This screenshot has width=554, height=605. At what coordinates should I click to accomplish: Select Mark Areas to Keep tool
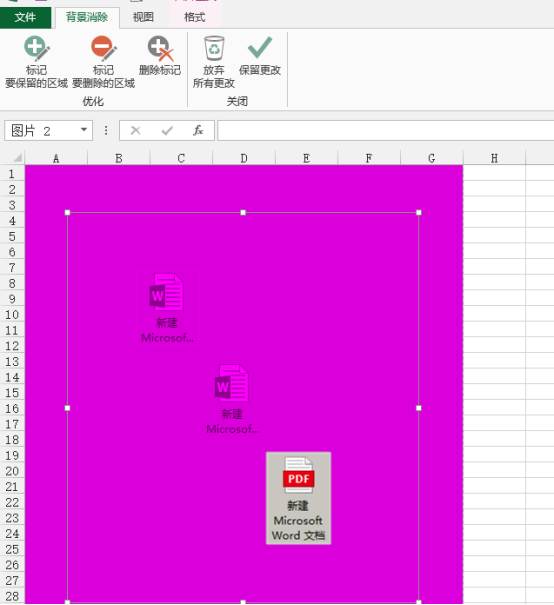(x=36, y=62)
